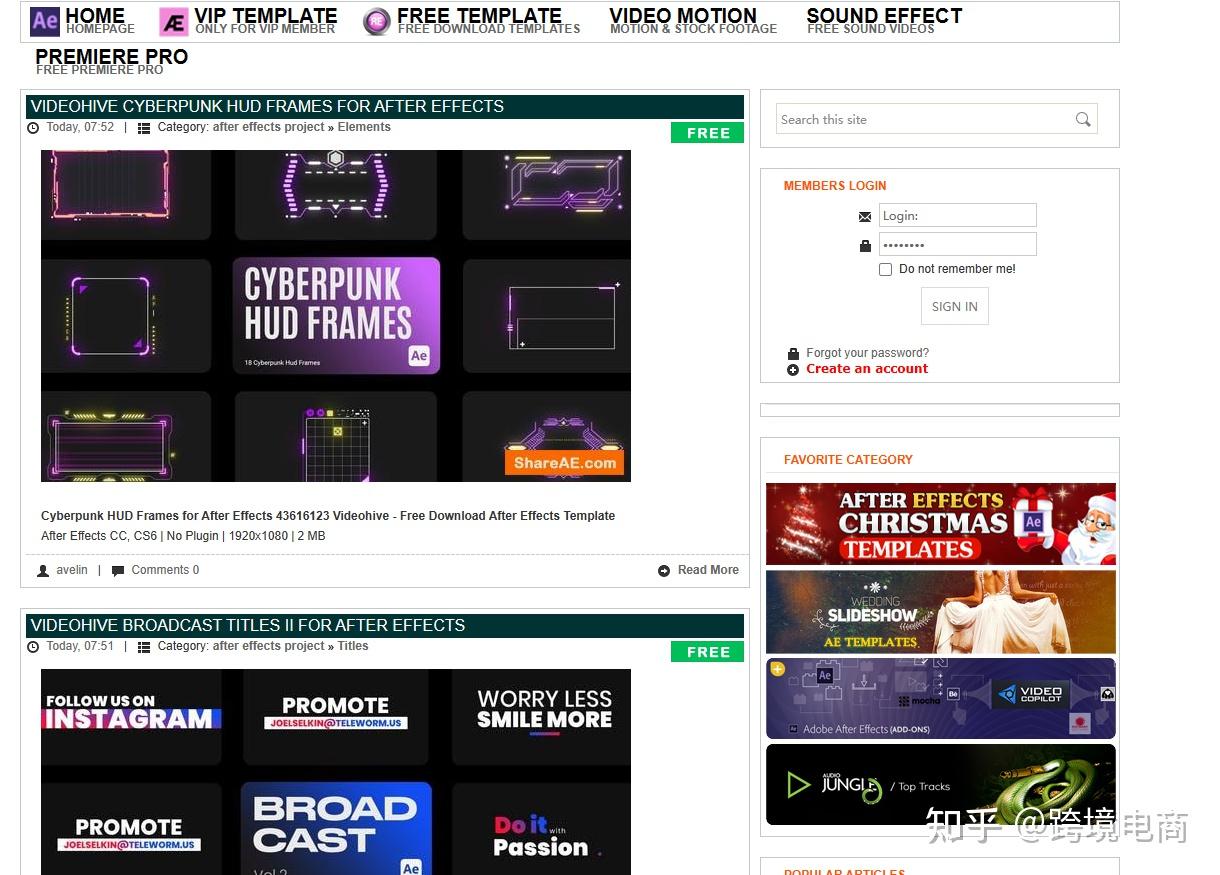Open the AudioJungle Top Tracks banner
Viewport: 1220px width, 875px height.
point(941,785)
